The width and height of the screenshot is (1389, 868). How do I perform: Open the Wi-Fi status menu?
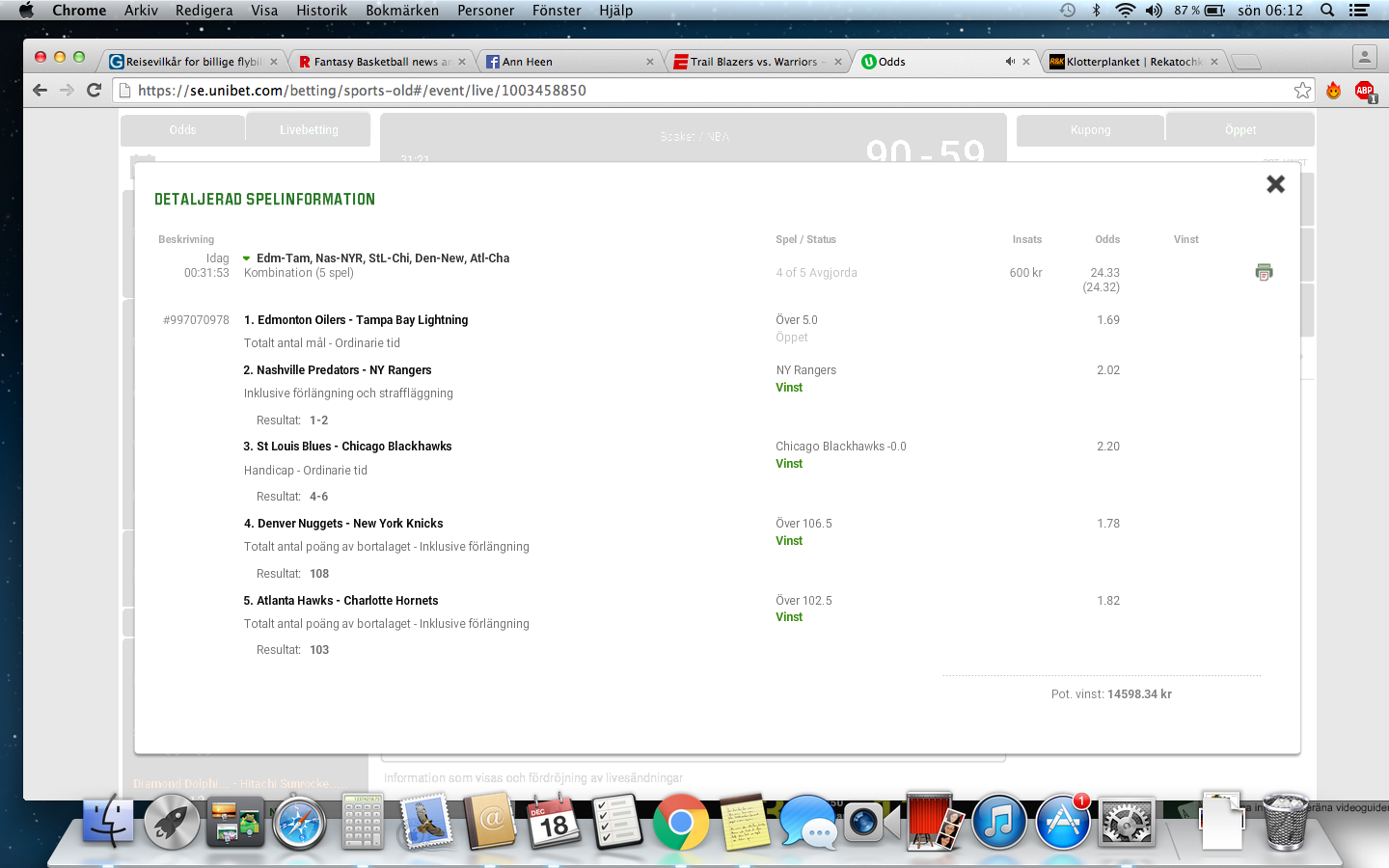tap(1125, 11)
